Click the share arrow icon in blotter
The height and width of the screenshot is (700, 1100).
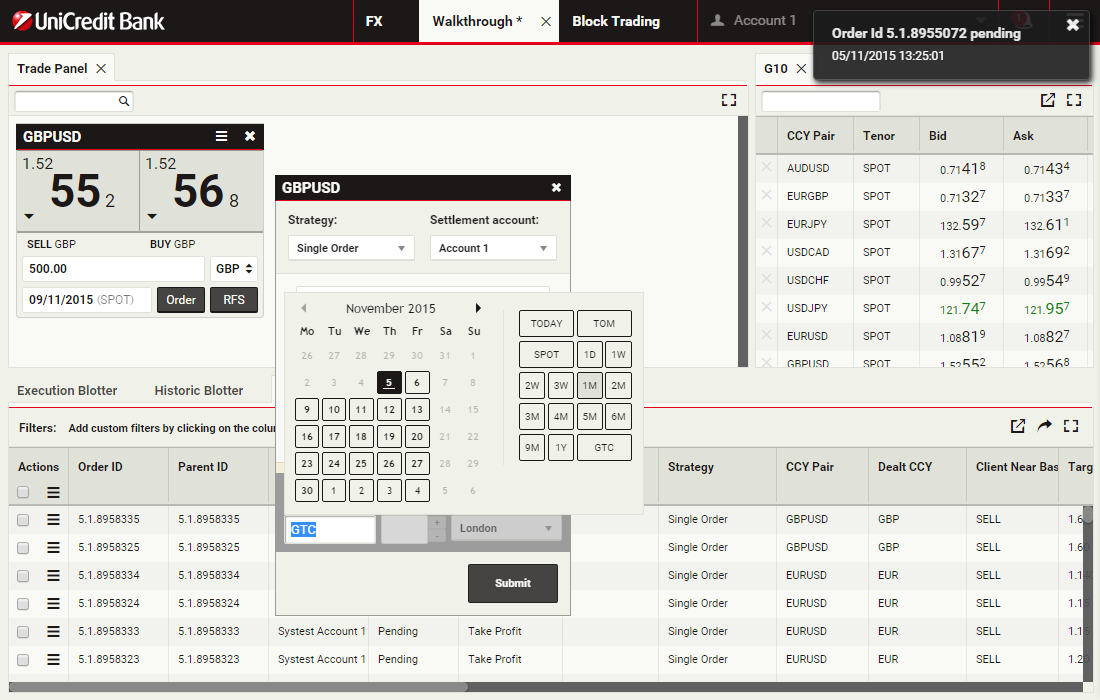[x=1044, y=426]
